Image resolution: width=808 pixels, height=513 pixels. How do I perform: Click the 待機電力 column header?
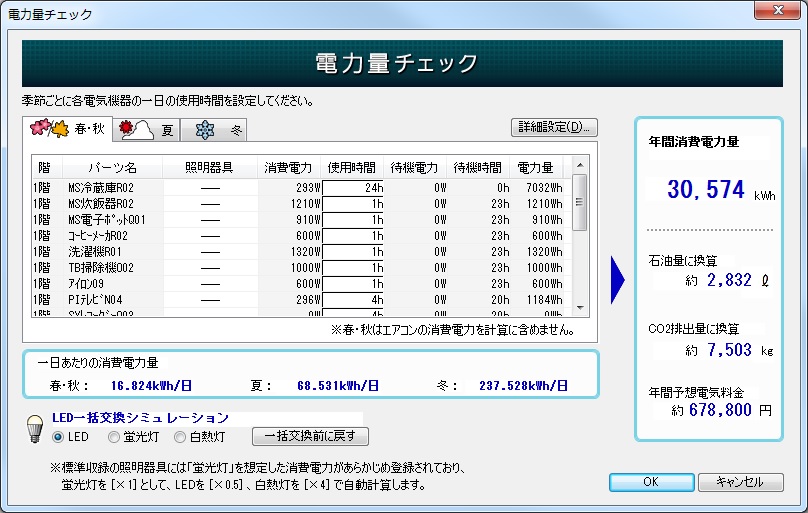415,168
